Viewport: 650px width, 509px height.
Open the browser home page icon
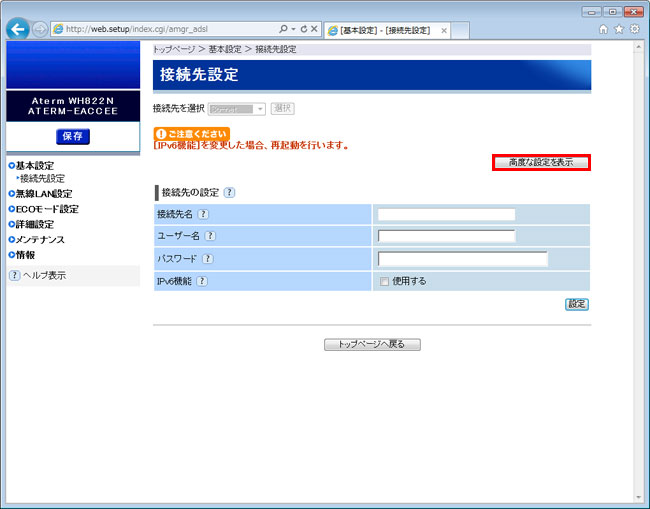[603, 30]
